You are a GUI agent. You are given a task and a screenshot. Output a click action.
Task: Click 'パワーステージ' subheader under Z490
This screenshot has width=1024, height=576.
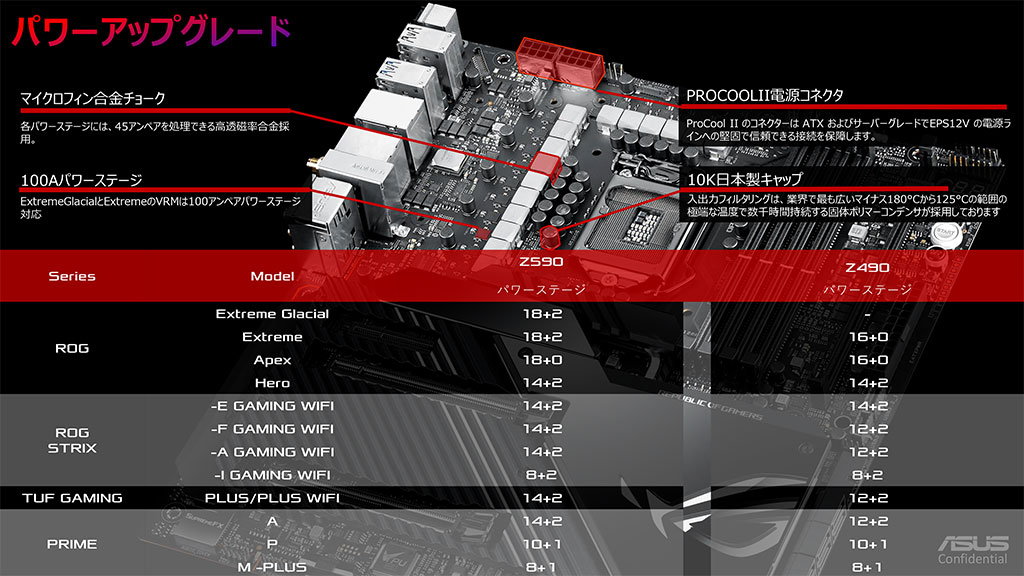(867, 289)
